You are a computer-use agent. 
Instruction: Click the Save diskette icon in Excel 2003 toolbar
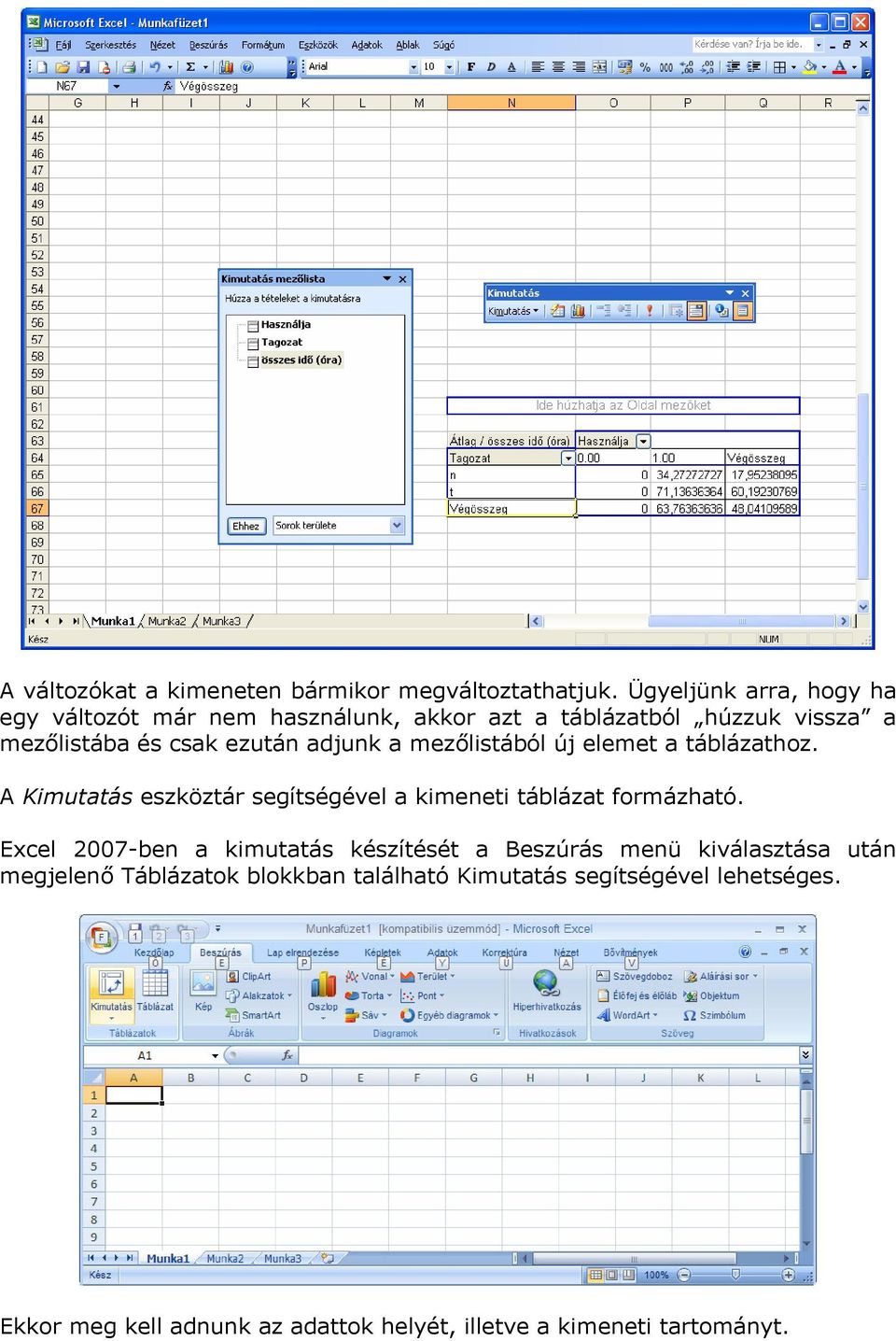(83, 67)
